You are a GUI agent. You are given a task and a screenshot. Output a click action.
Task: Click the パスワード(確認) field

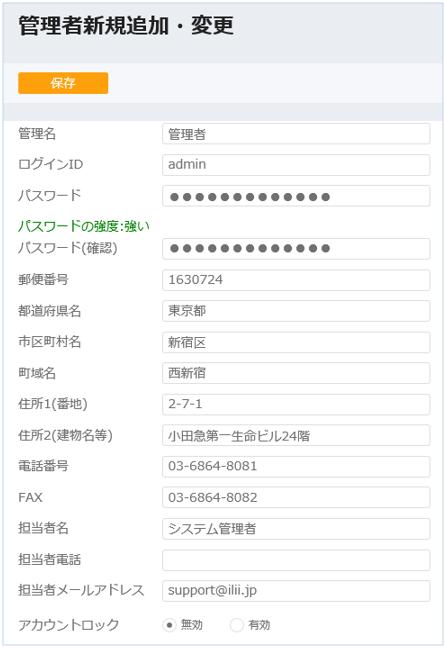296,248
